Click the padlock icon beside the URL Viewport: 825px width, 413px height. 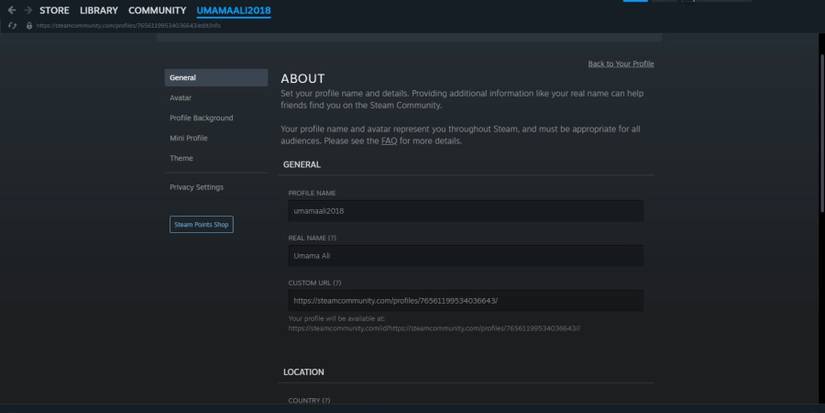click(x=29, y=25)
